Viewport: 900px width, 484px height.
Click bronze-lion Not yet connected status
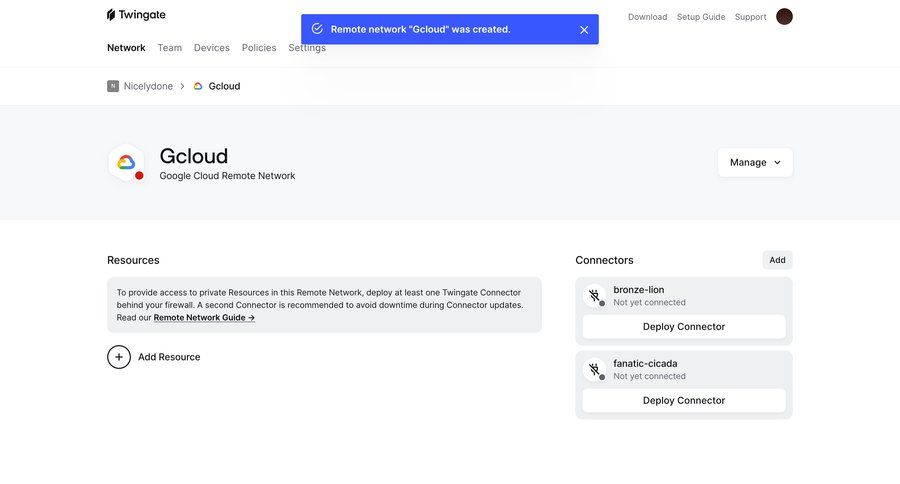649,303
